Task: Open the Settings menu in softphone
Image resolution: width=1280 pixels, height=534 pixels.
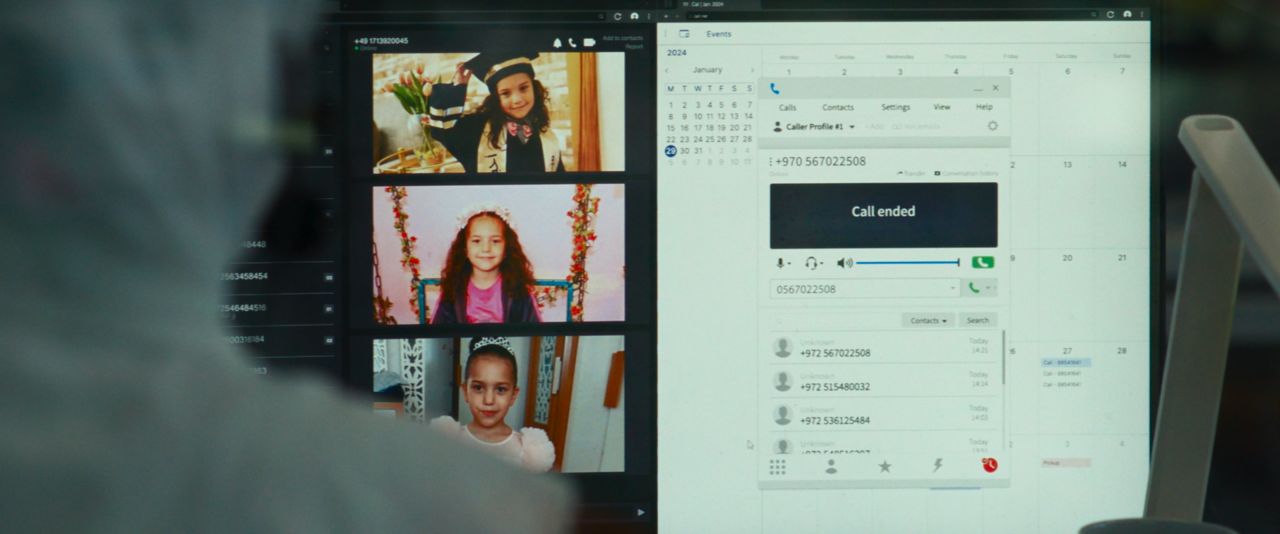Action: coord(895,107)
